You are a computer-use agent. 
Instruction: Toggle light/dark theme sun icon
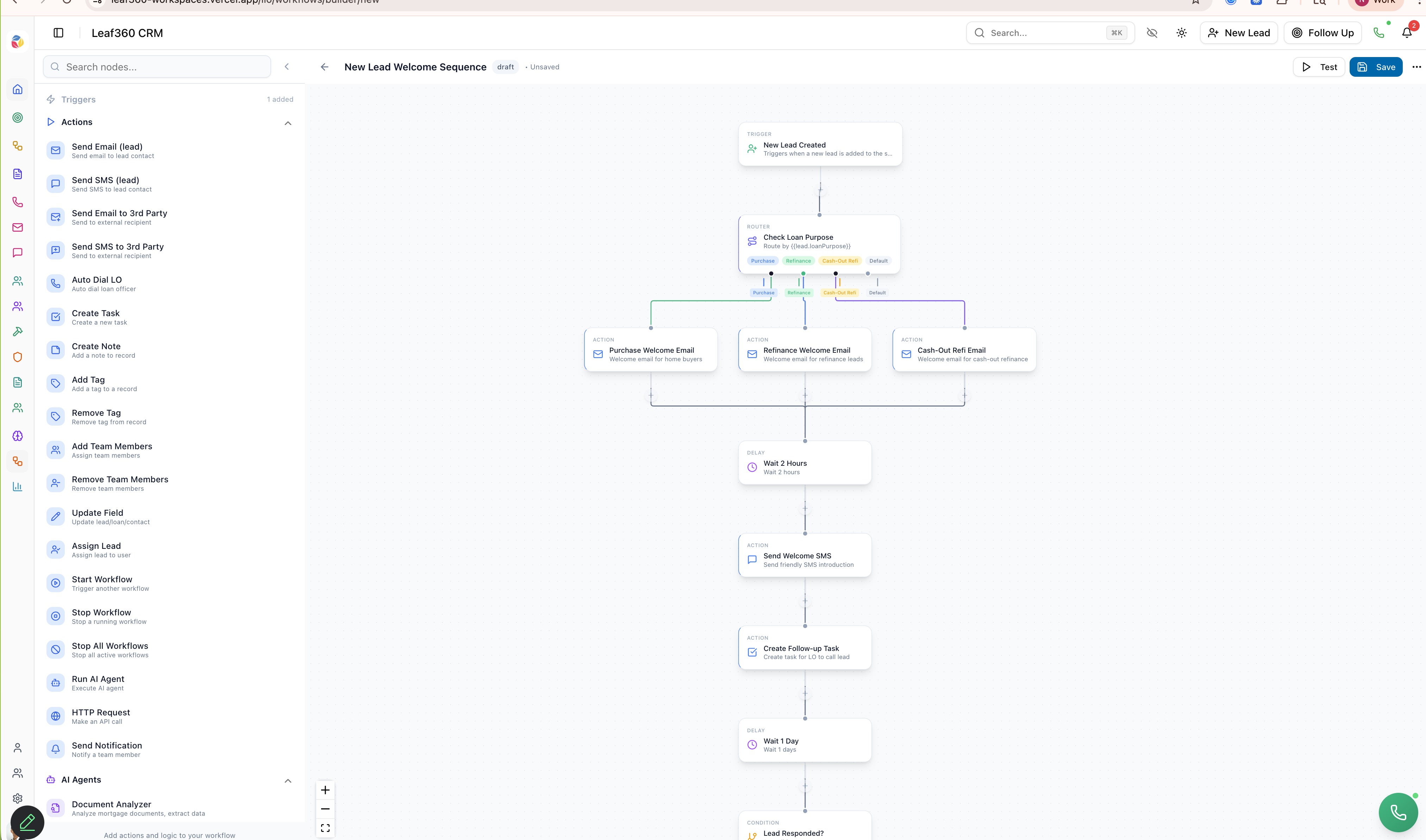(1181, 33)
